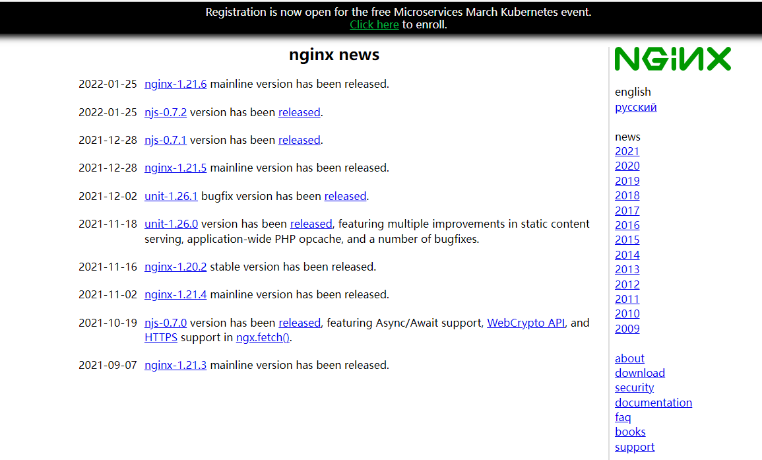Open 2015 news archive

[x=627, y=240]
